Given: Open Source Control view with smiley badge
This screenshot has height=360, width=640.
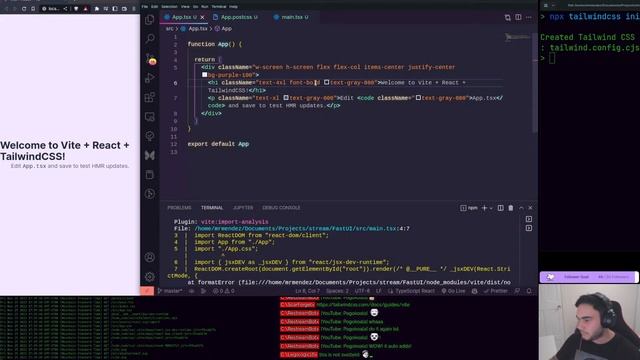Looking at the screenshot, I should click(x=151, y=60).
